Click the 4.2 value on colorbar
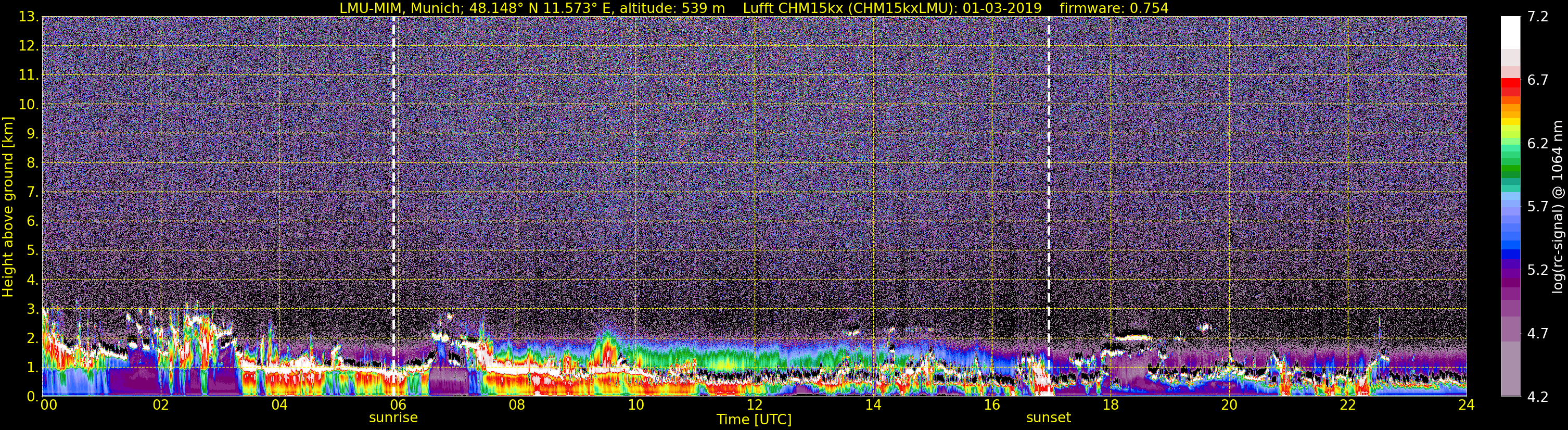This screenshot has width=1568, height=430. 1538,397
